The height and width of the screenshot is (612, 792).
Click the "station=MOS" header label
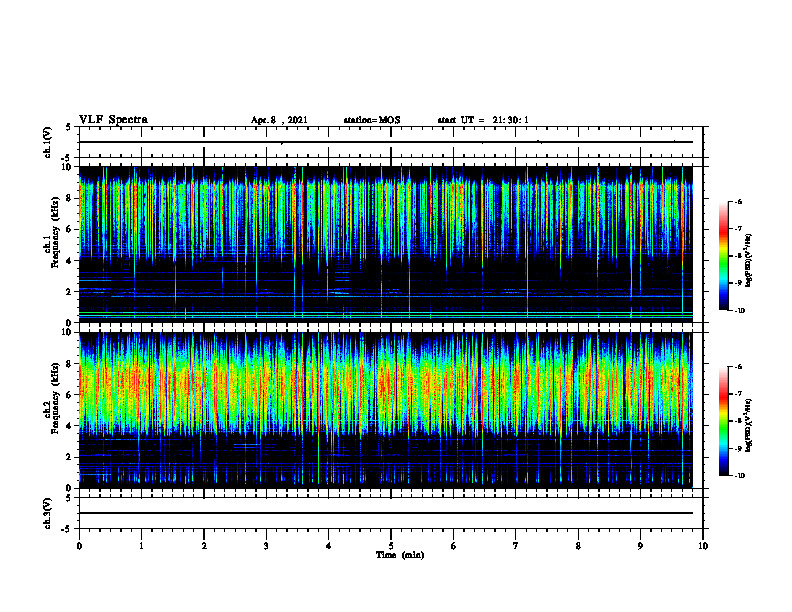click(x=372, y=120)
